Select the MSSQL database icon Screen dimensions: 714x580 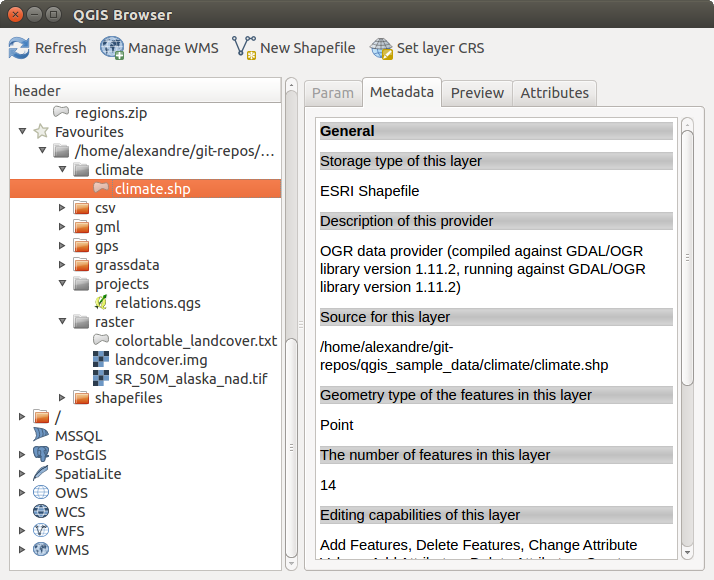[41, 436]
